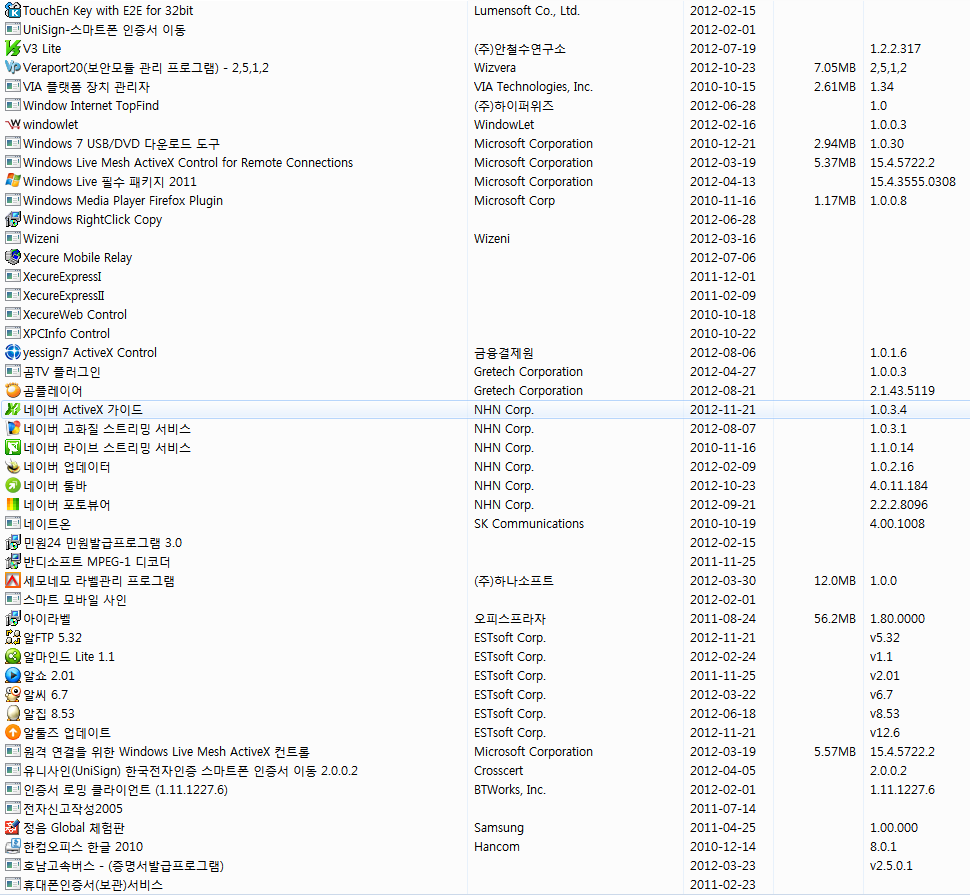
Task: Select the 호남고속버스 증명서발급프로그램 entry
Action: (122, 865)
